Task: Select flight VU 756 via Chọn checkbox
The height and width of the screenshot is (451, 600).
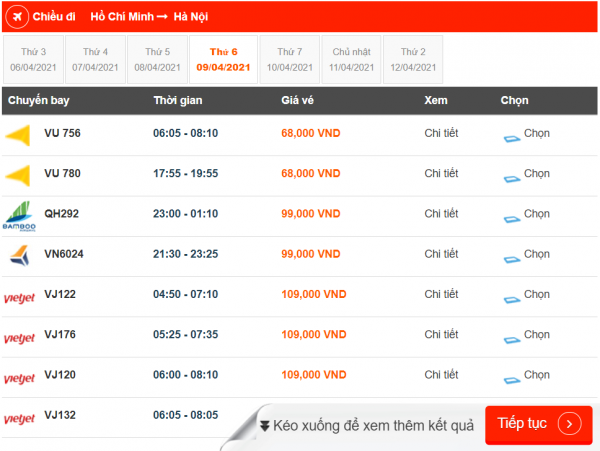Action: [512, 138]
